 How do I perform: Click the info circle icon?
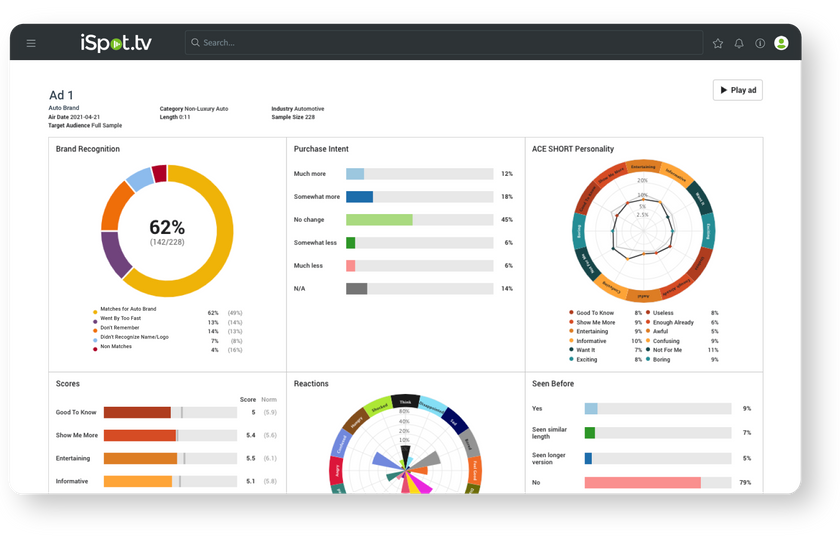(760, 43)
